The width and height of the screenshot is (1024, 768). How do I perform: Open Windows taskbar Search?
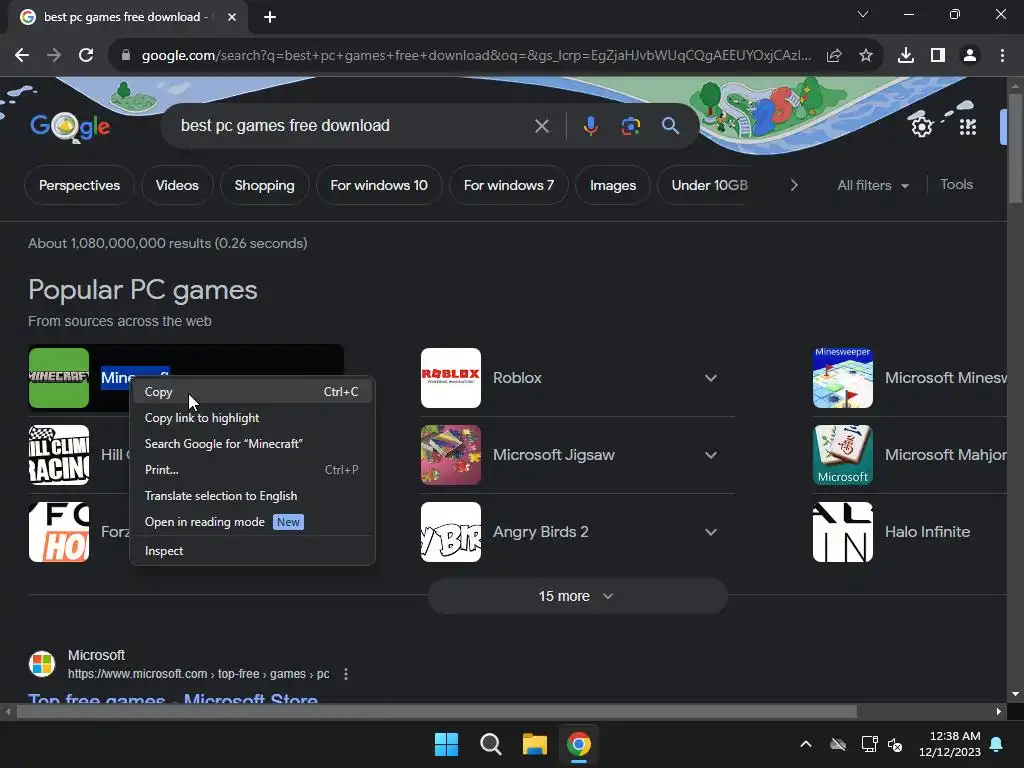(x=490, y=744)
